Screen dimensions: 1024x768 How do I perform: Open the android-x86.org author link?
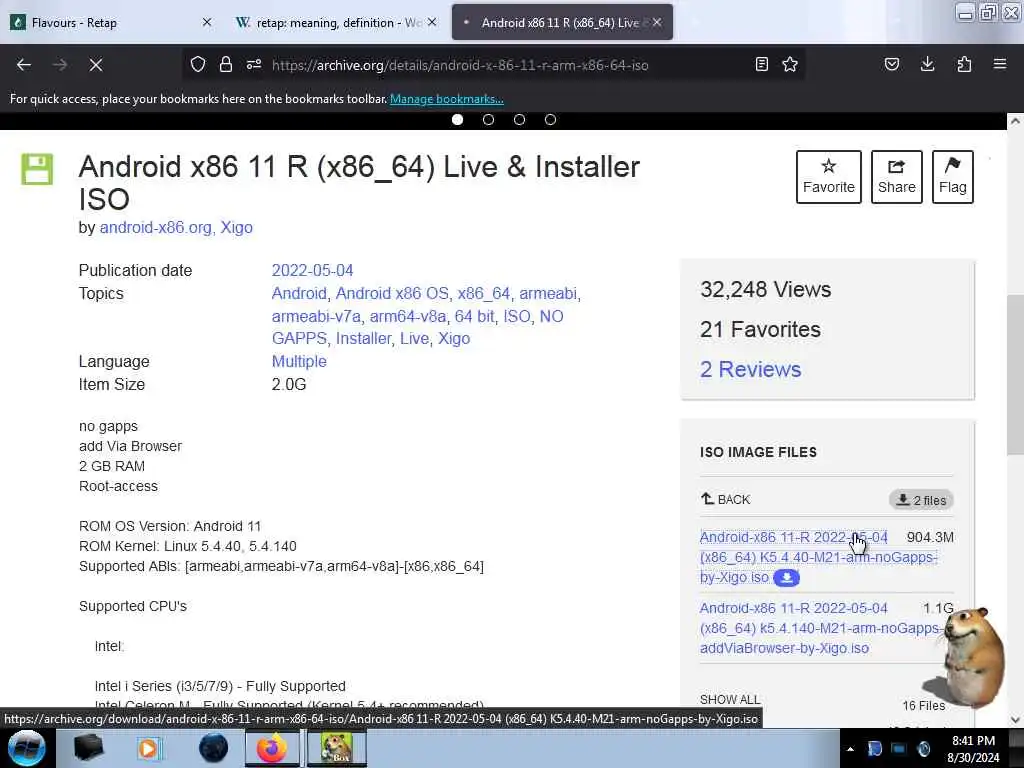[155, 227]
